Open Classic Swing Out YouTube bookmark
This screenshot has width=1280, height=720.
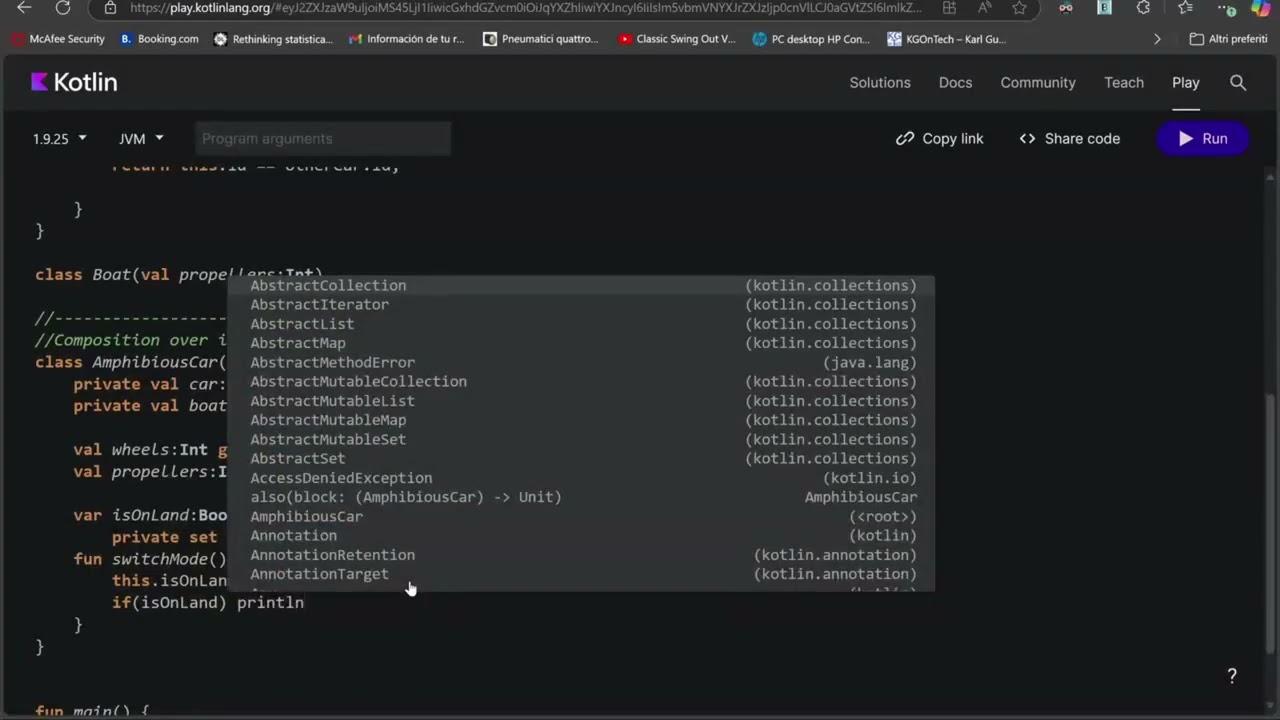click(x=676, y=39)
